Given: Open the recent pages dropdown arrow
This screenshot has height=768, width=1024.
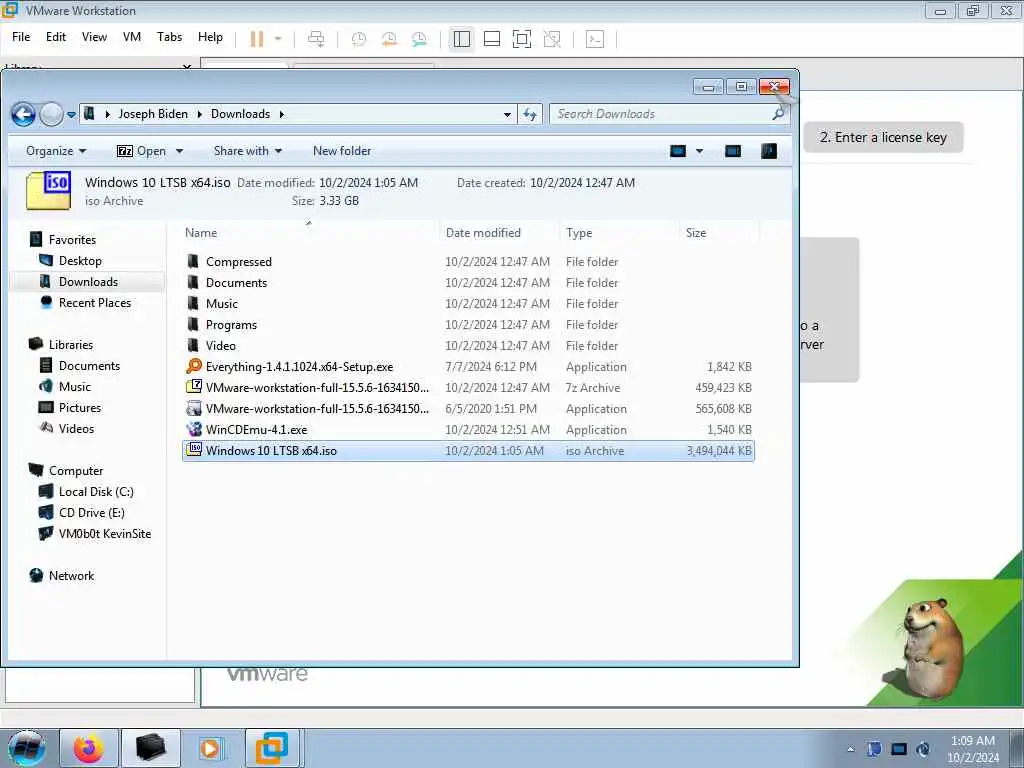Looking at the screenshot, I should [x=71, y=115].
